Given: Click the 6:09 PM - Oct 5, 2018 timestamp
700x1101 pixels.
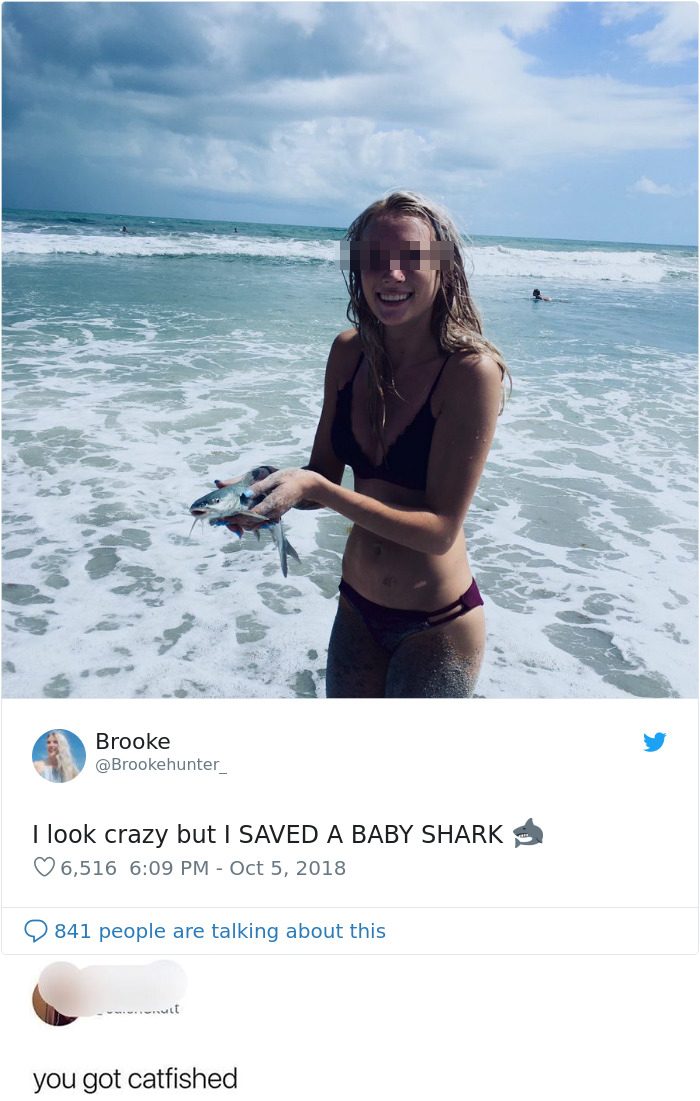Looking at the screenshot, I should tap(237, 868).
